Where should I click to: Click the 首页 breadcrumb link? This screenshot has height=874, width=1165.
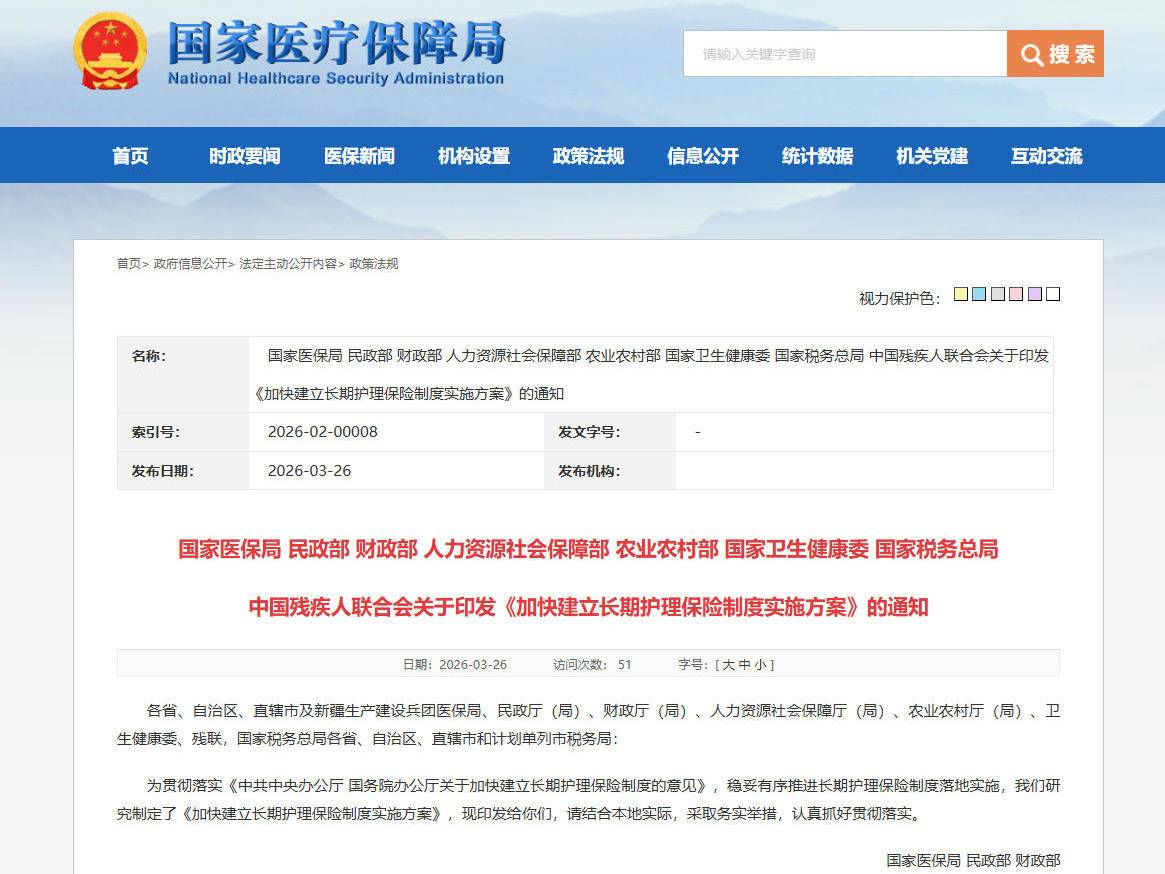click(129, 264)
